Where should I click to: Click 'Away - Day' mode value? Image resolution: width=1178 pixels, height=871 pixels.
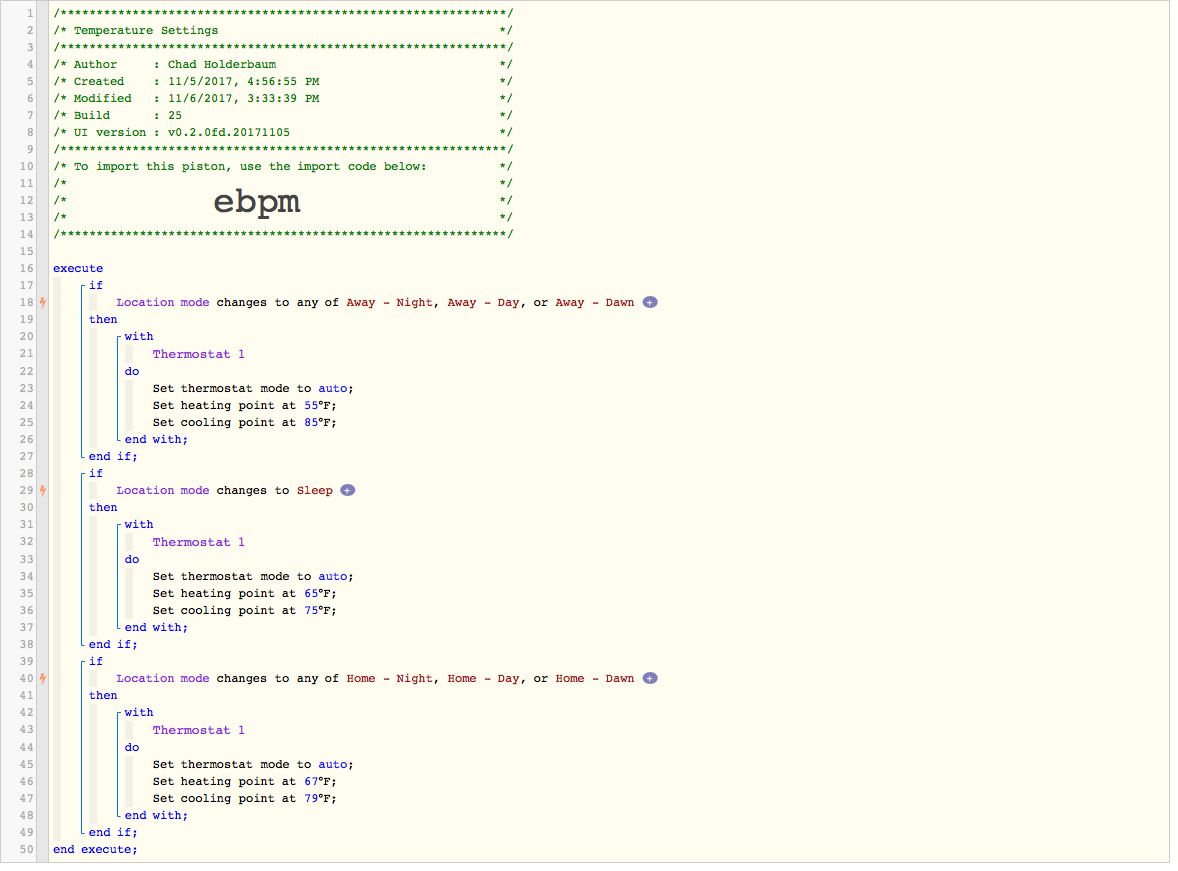pyautogui.click(x=483, y=302)
